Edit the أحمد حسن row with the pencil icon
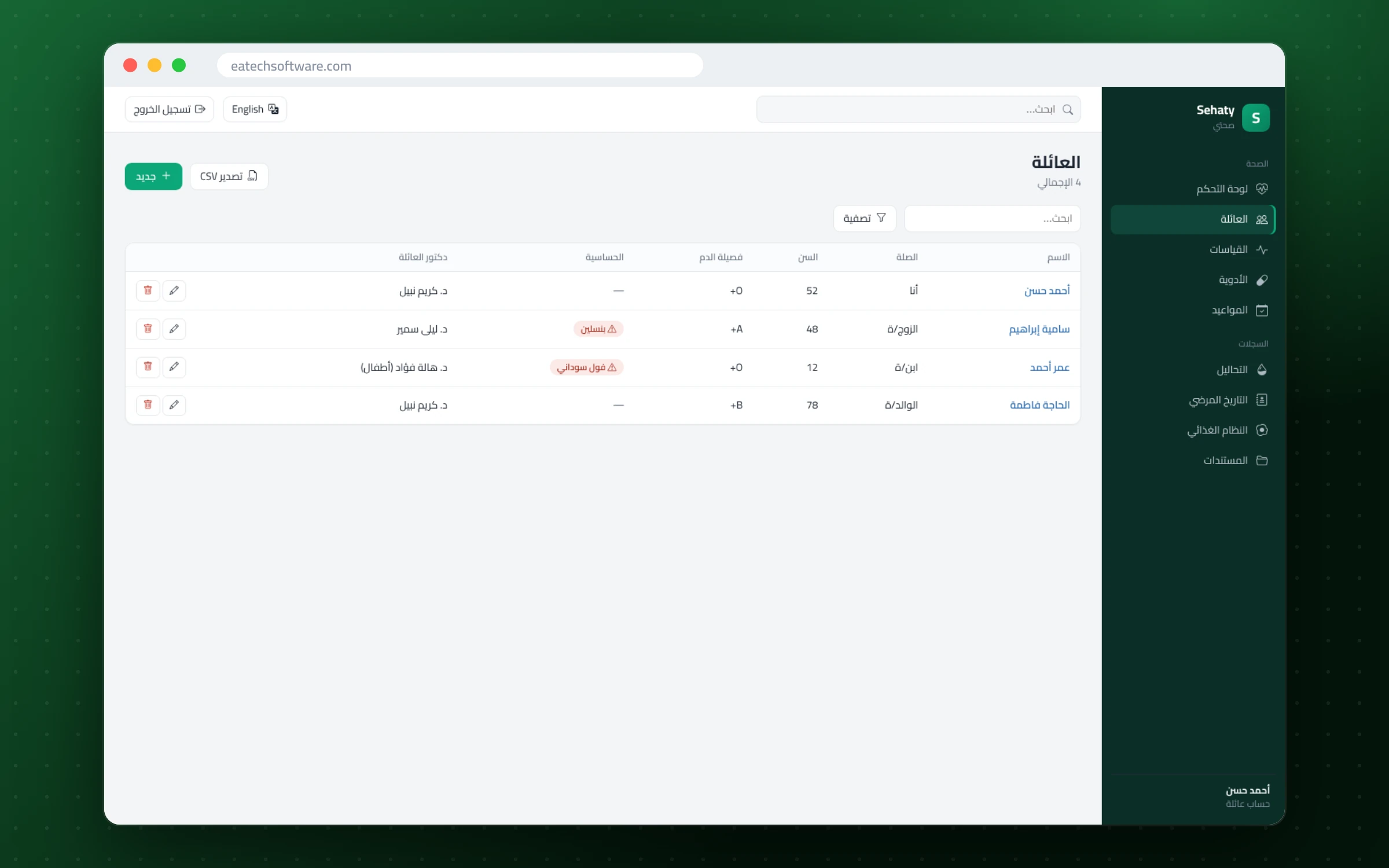Viewport: 1389px width, 868px height. pos(174,290)
